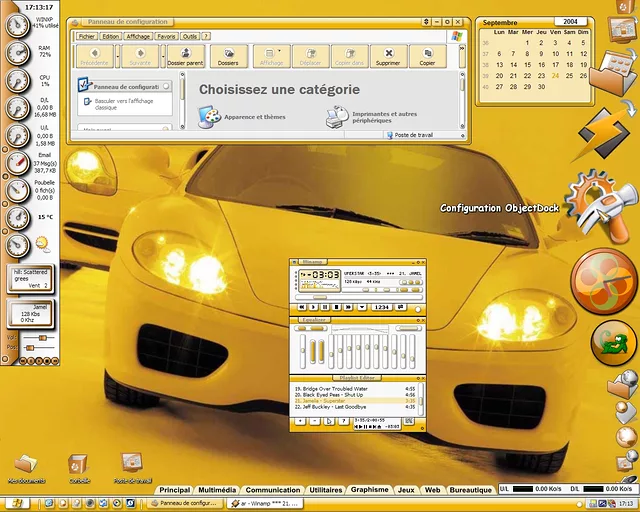Image resolution: width=640 pixels, height=512 pixels.
Task: Open the Affichage menu
Action: coord(138,36)
